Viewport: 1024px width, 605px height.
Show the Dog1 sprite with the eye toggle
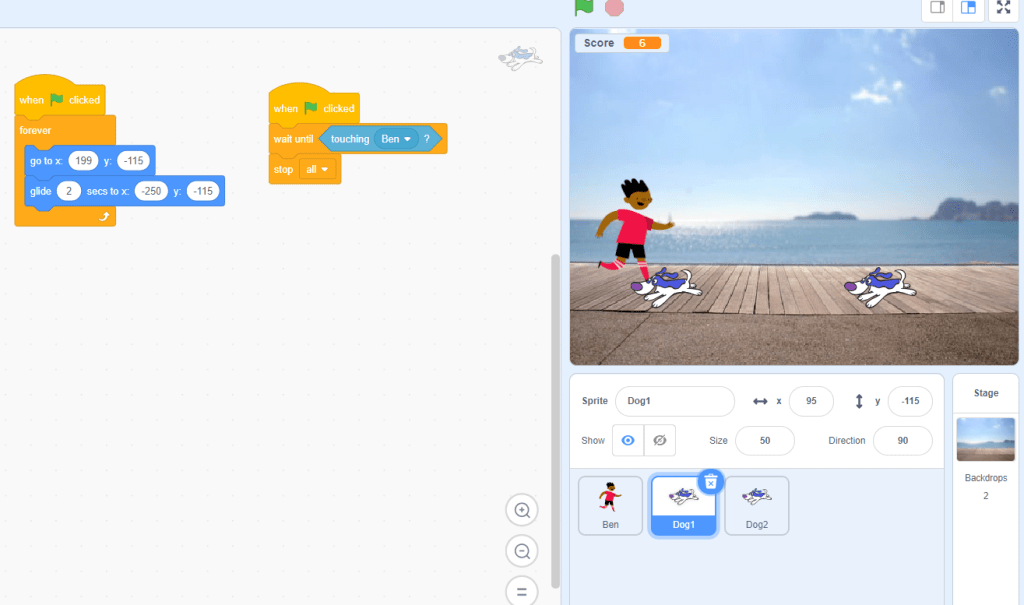point(628,439)
